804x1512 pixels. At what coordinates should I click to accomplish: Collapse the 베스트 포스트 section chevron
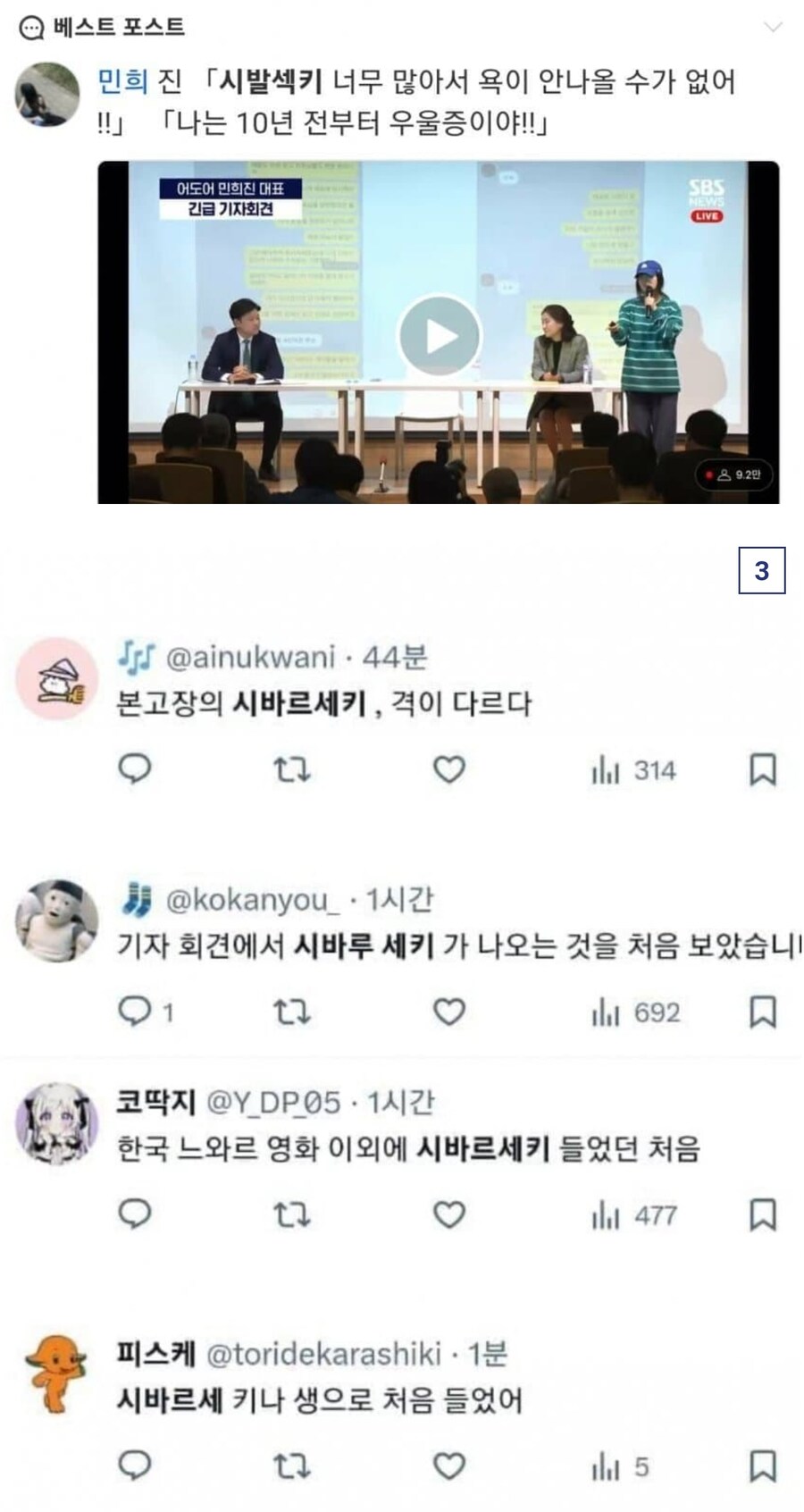773,27
